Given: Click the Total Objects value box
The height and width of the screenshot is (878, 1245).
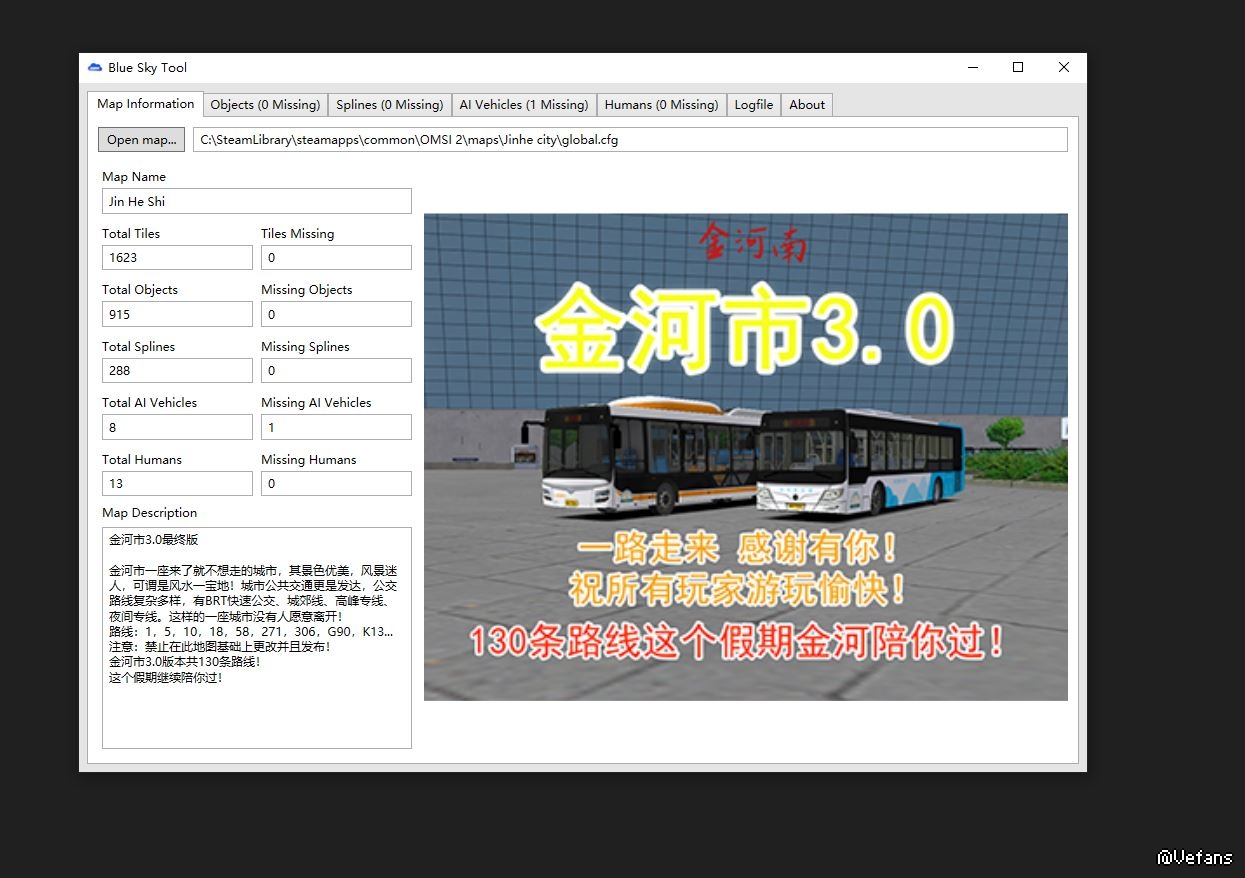Looking at the screenshot, I should [177, 315].
